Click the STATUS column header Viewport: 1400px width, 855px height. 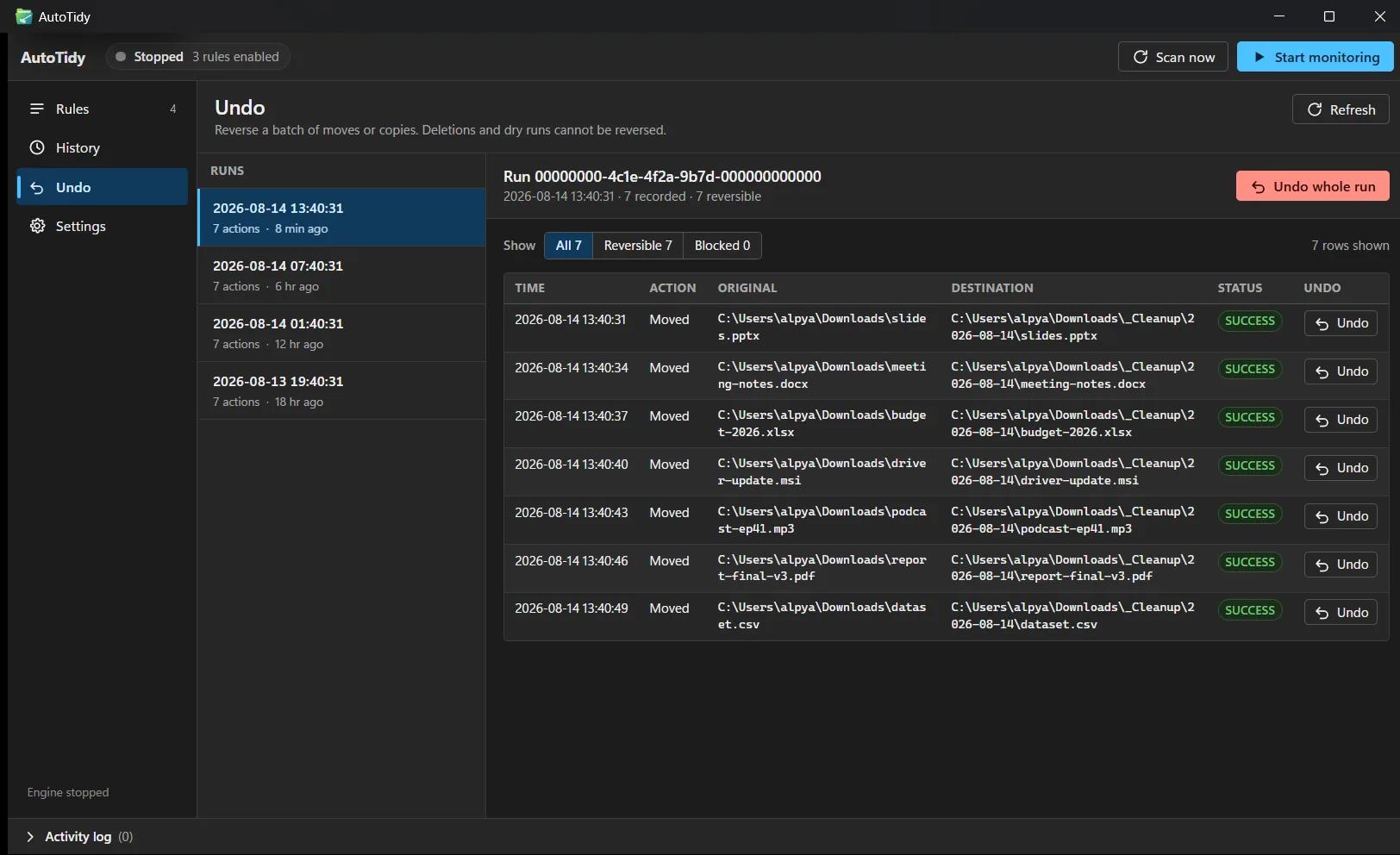(1240, 288)
